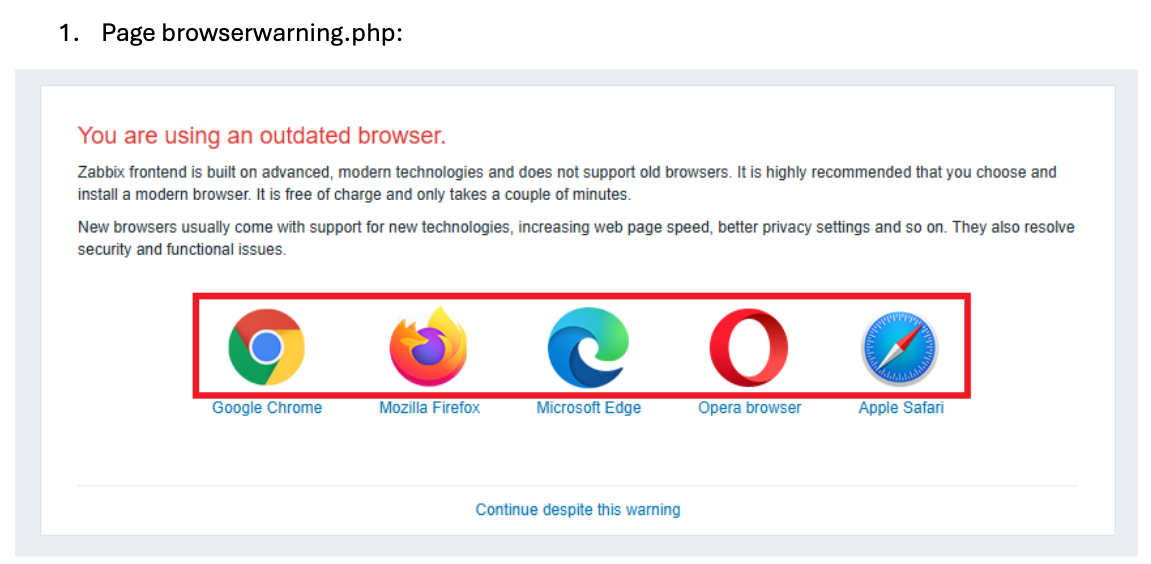Screen dimensions: 1151x564
Task: Click the Opera browser text link
Action: [x=749, y=408]
